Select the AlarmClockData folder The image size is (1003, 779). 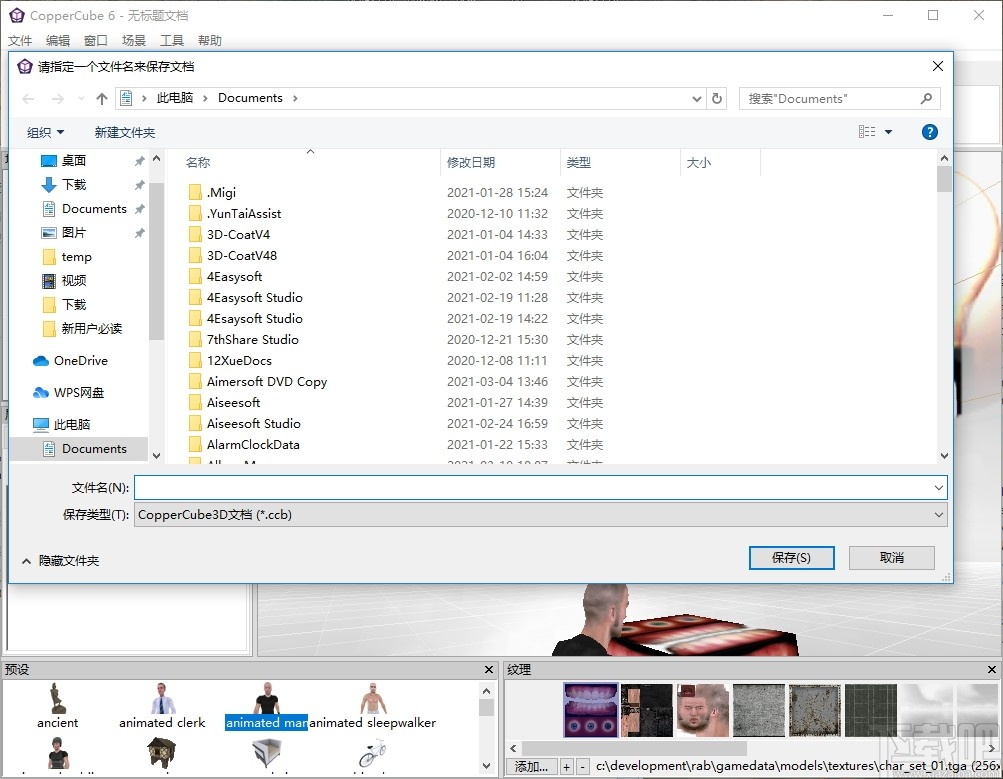click(253, 445)
